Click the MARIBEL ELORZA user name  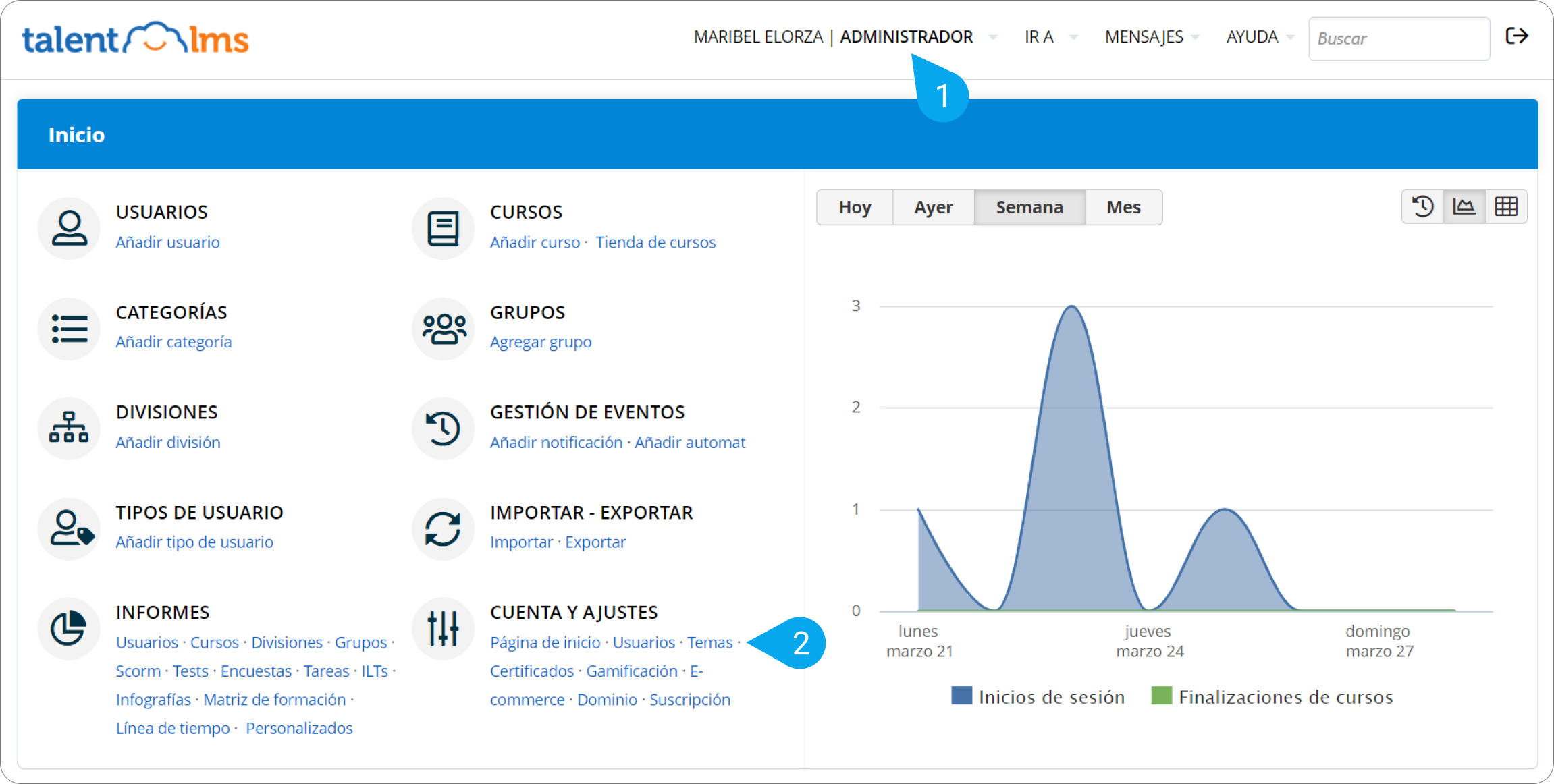click(758, 37)
